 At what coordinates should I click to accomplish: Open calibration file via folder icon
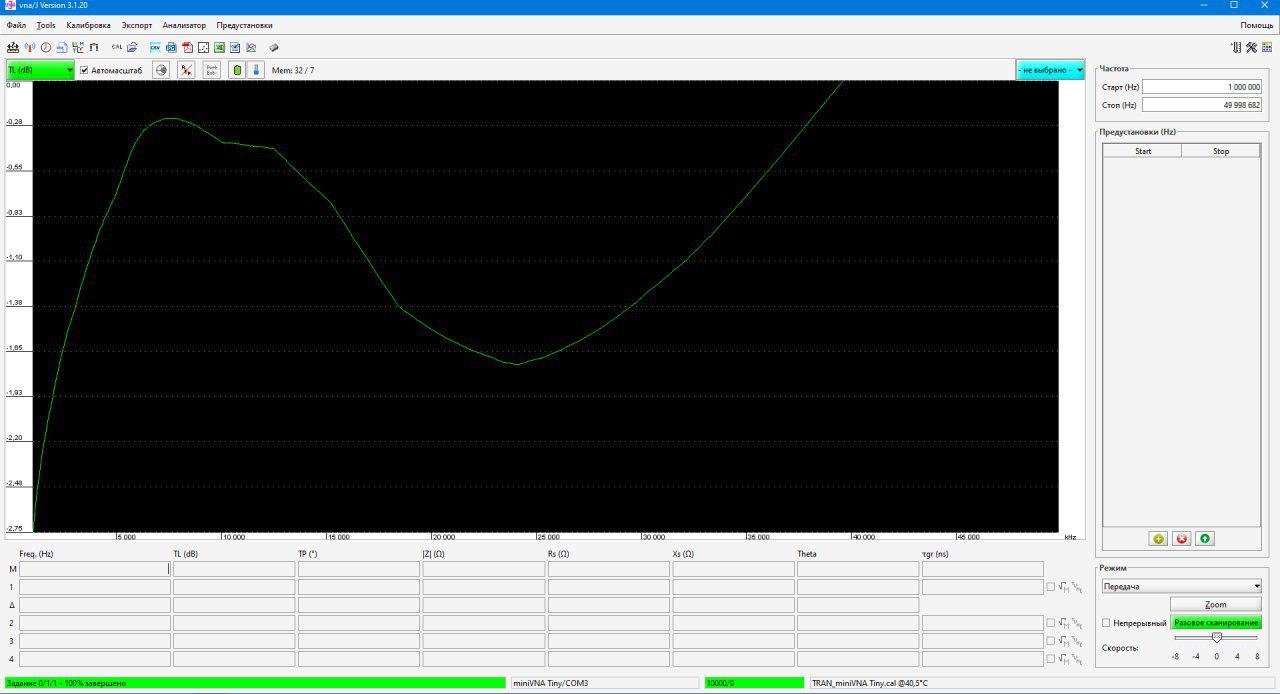[x=132, y=47]
